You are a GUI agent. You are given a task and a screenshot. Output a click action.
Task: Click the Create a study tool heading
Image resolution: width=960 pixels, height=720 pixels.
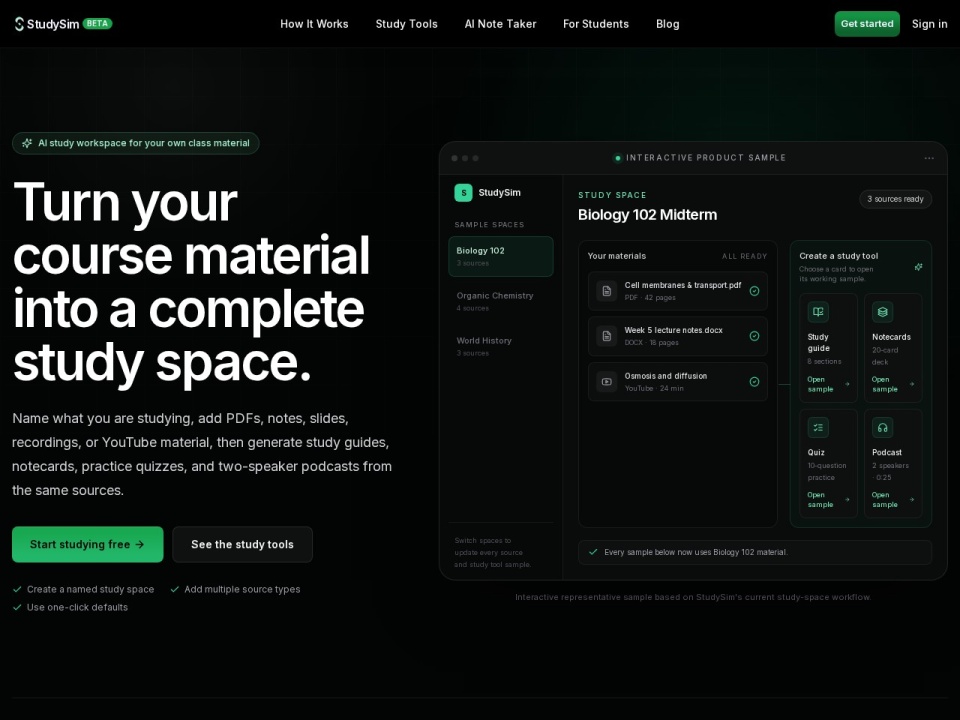838,256
